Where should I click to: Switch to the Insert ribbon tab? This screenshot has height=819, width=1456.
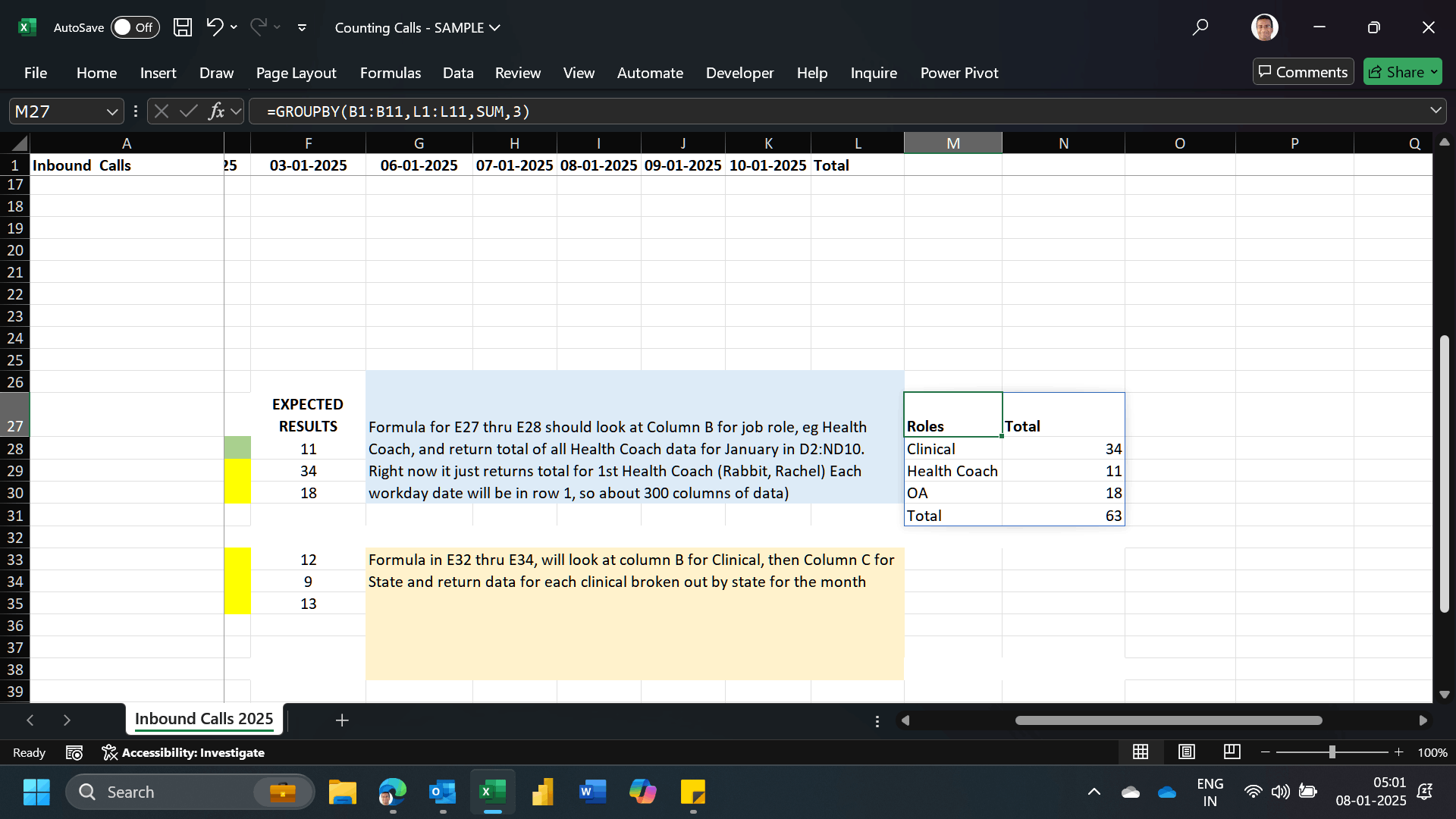(158, 73)
